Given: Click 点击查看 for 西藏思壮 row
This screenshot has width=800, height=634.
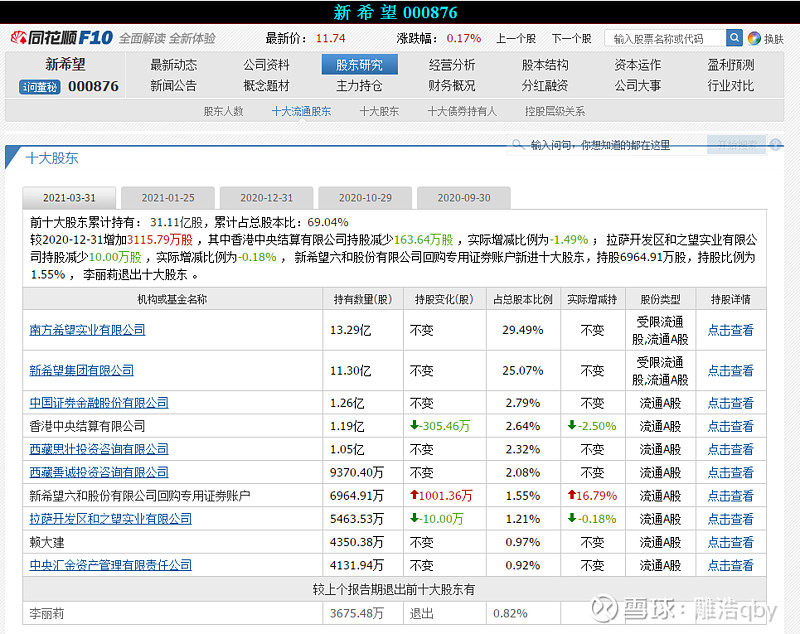Looking at the screenshot, I should tap(731, 449).
